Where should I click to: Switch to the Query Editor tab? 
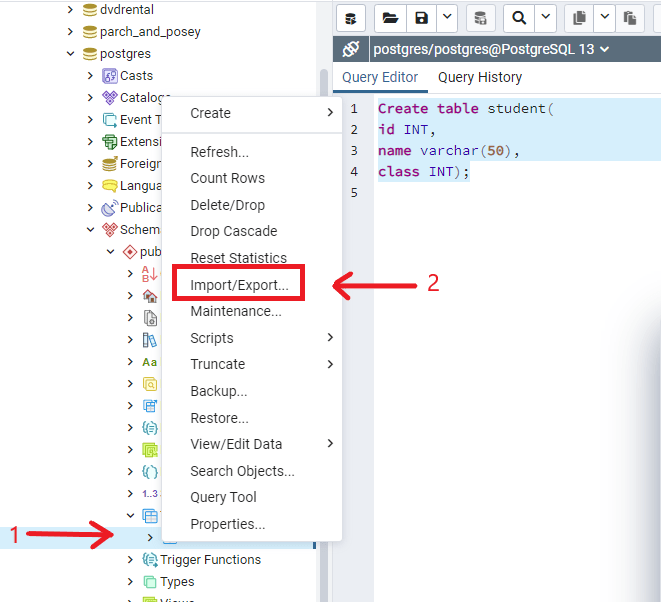pyautogui.click(x=380, y=78)
